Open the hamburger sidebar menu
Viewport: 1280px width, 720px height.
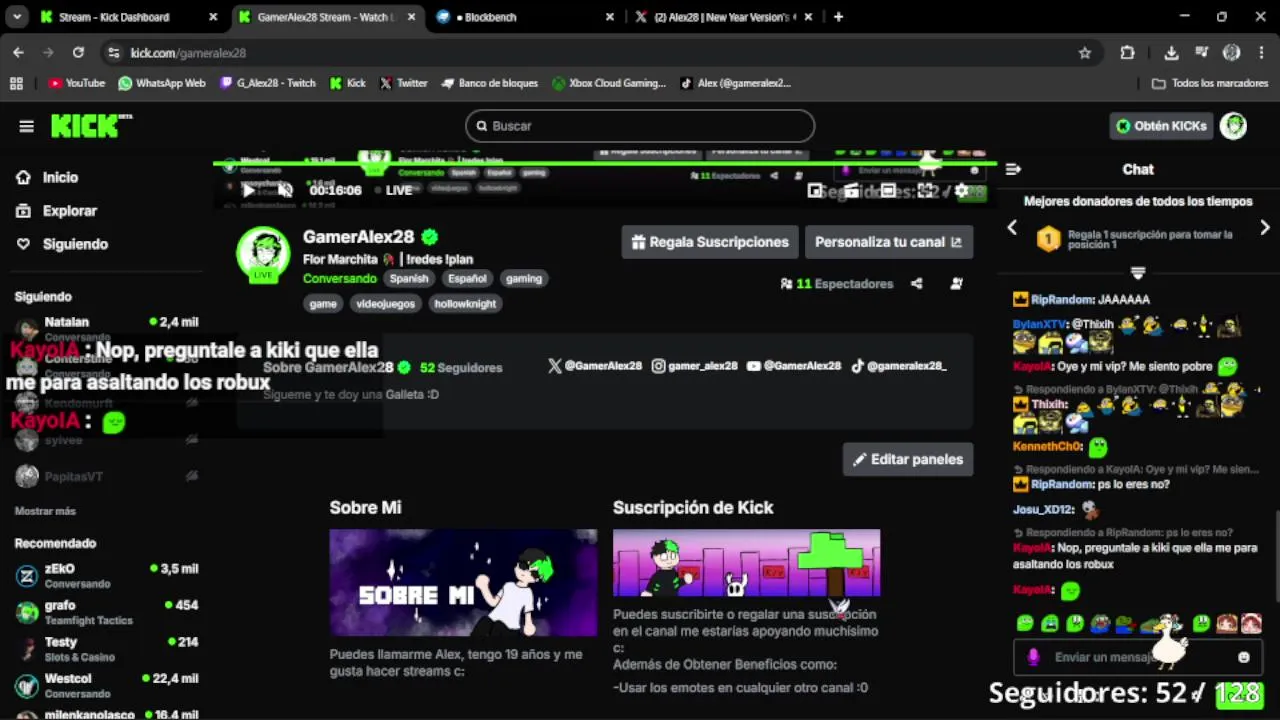26,126
